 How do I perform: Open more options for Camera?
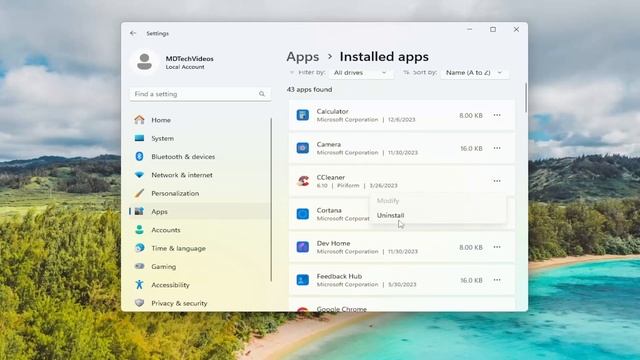click(x=497, y=148)
